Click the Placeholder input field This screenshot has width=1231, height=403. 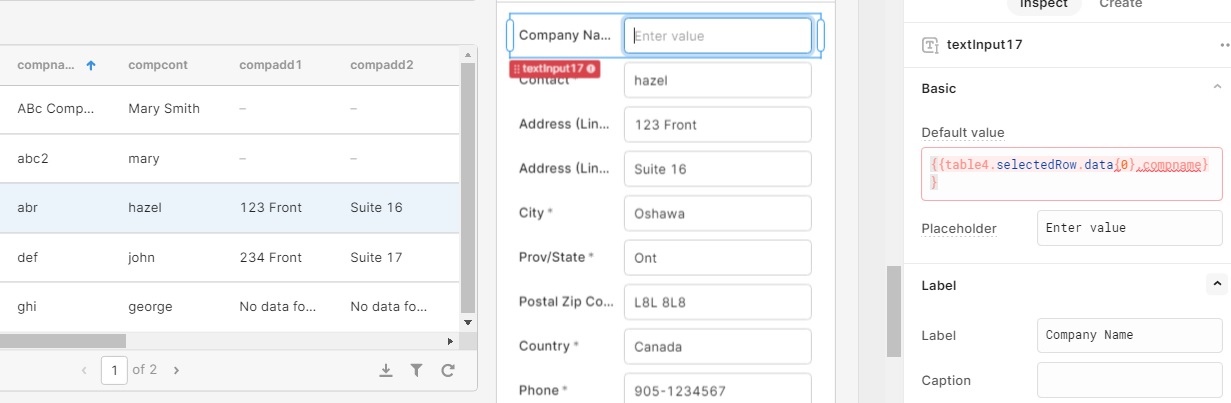(x=1130, y=228)
